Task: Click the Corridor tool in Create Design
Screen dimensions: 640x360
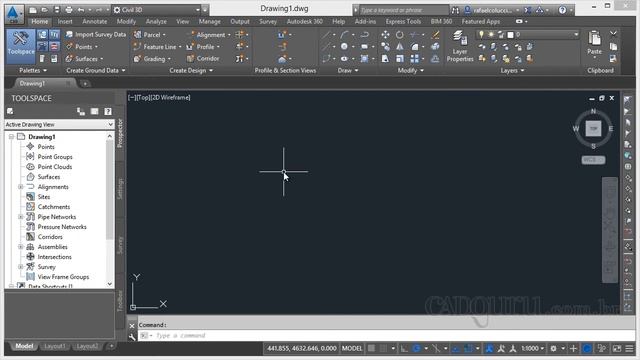Action: coord(203,58)
